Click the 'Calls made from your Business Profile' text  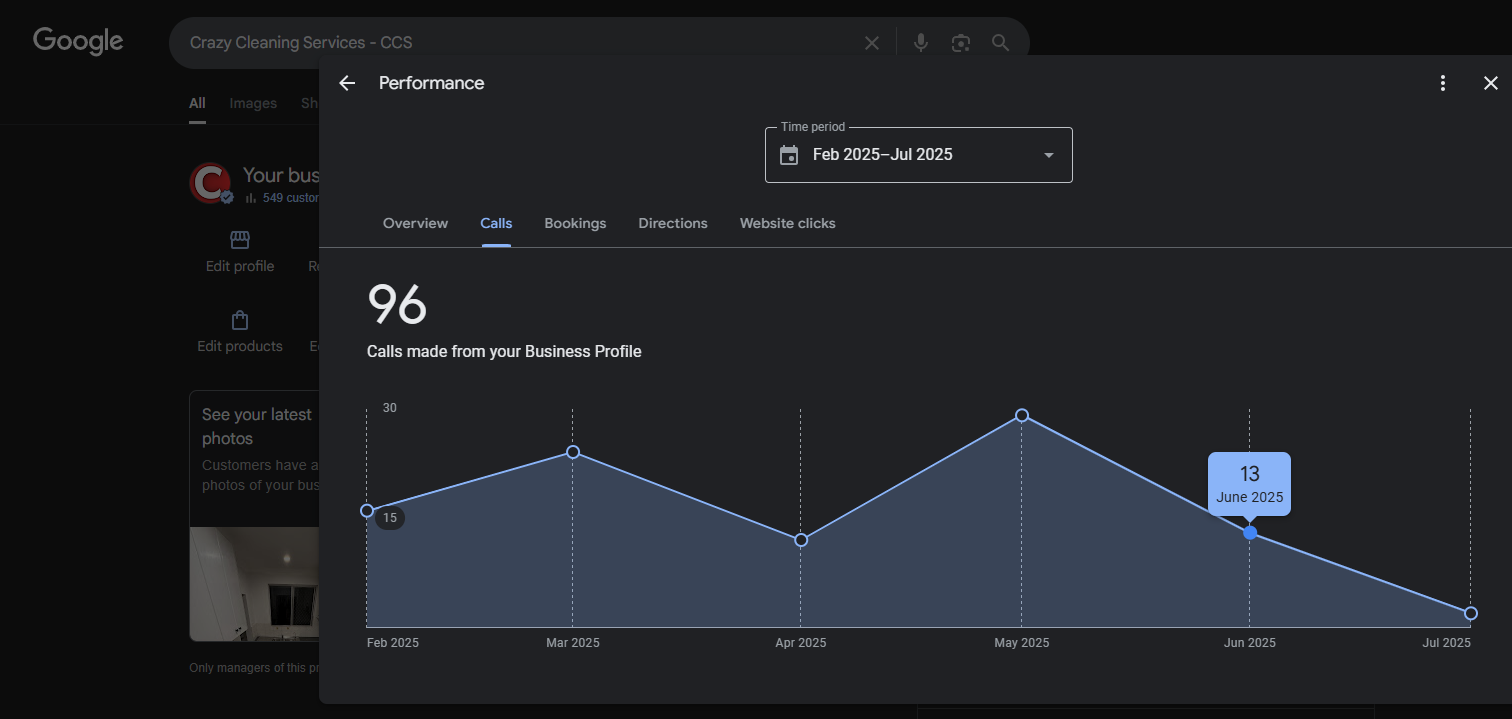point(504,352)
